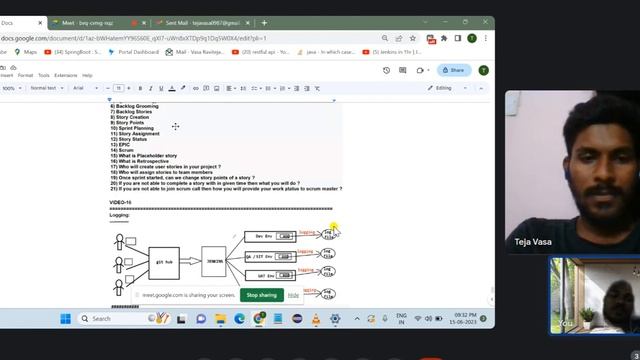Open the numbered list dropdown
The width and height of the screenshot is (640, 360).
[284, 88]
